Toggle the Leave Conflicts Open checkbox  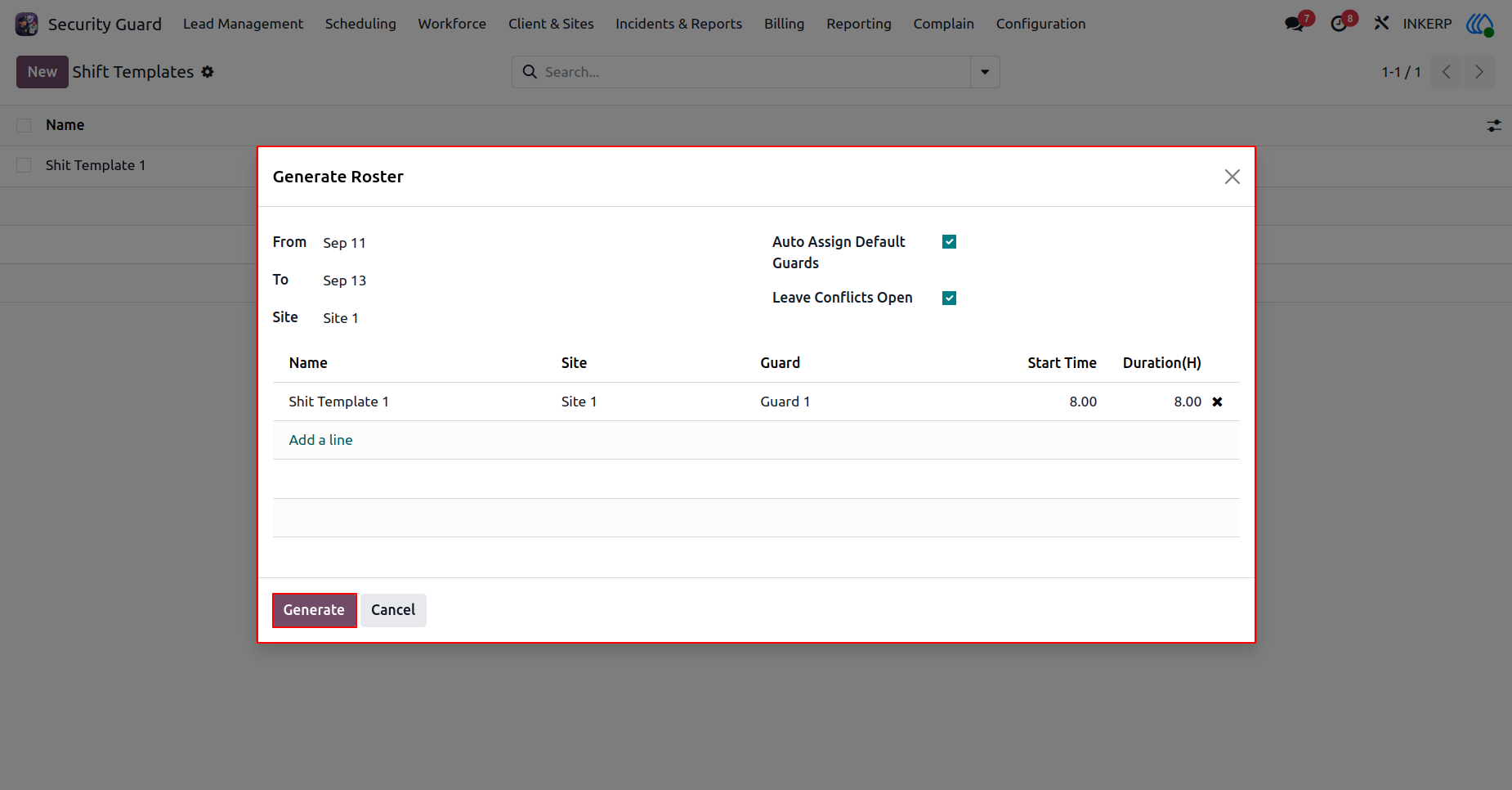coord(949,298)
